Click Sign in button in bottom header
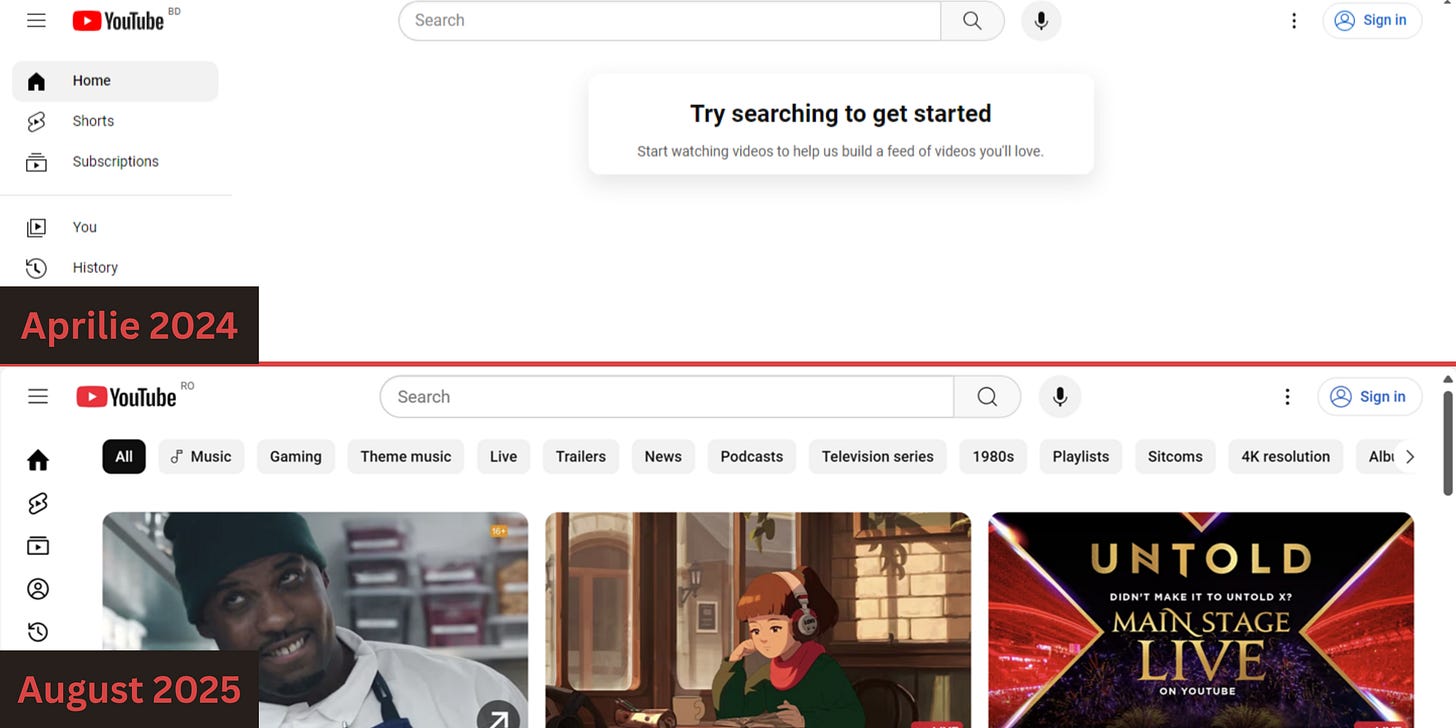 [1369, 397]
